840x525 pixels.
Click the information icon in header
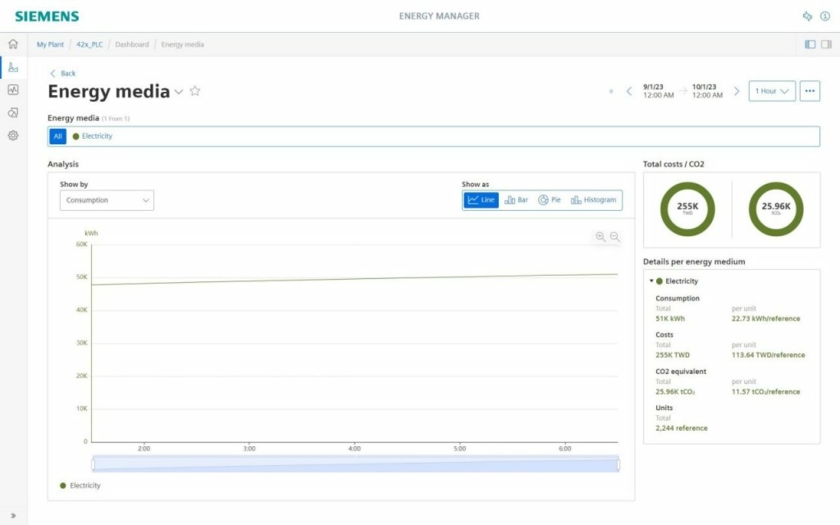[x=825, y=16]
